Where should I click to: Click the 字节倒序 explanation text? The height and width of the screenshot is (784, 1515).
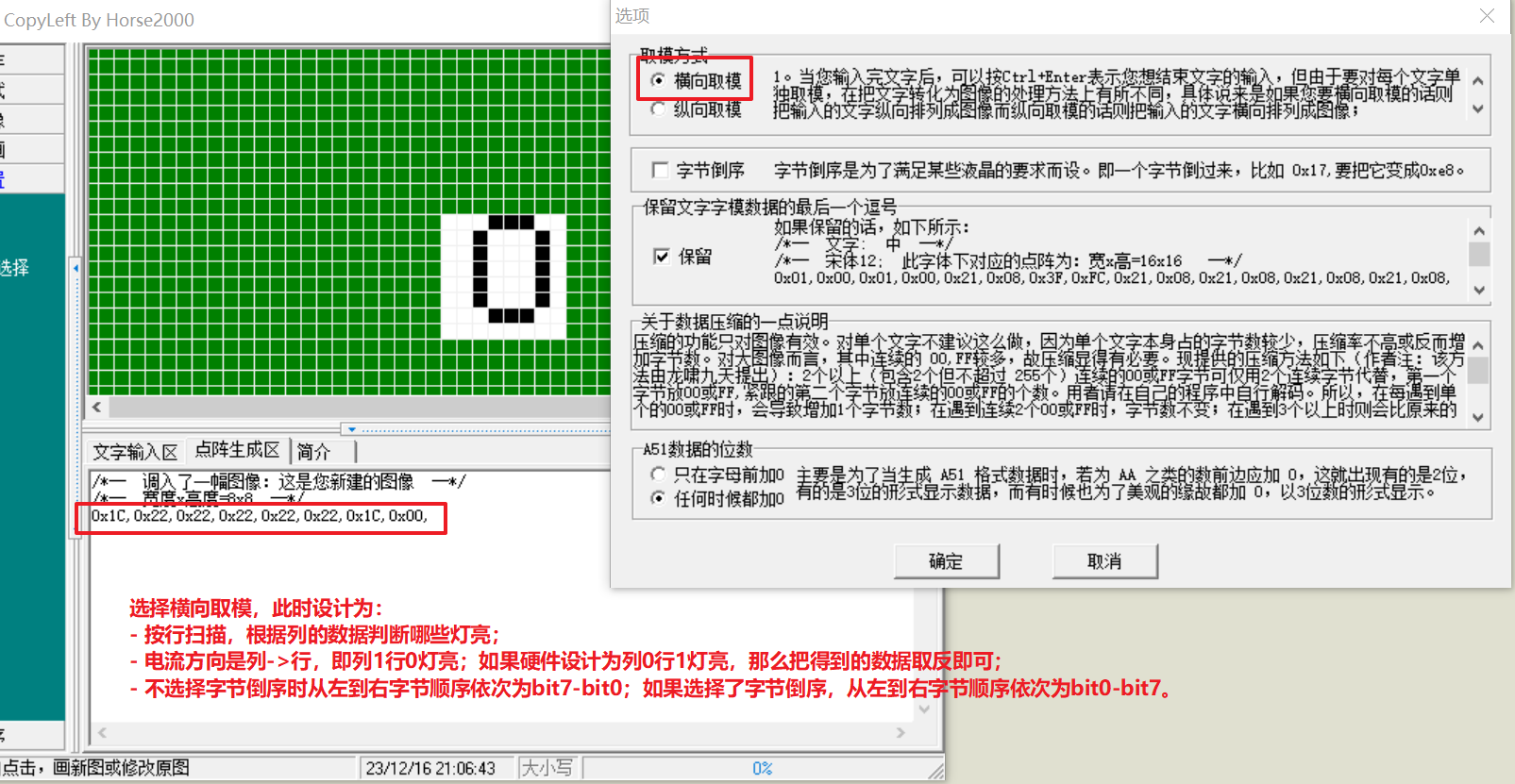point(1119,171)
